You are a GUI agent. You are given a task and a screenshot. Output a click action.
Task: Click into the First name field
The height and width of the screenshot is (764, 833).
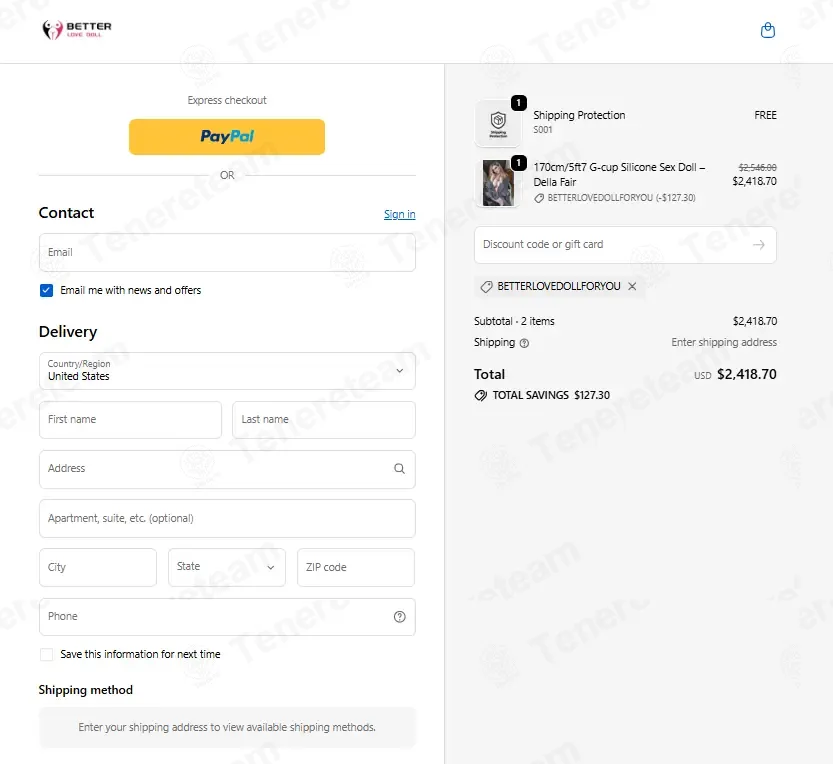130,420
